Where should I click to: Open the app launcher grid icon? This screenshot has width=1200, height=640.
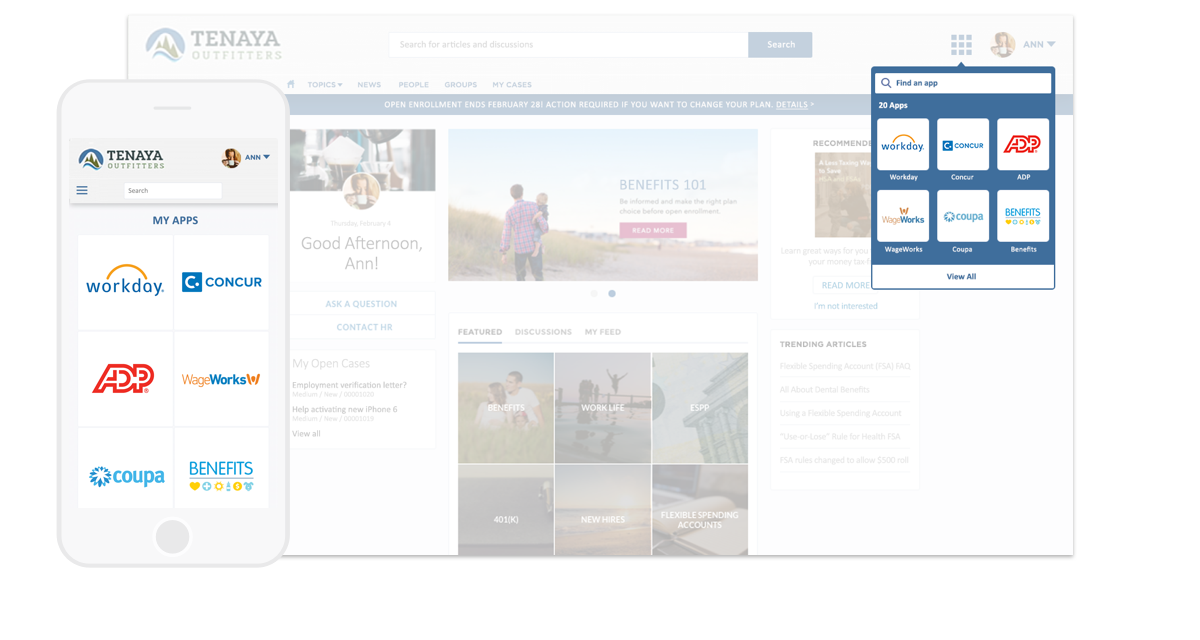[x=961, y=44]
